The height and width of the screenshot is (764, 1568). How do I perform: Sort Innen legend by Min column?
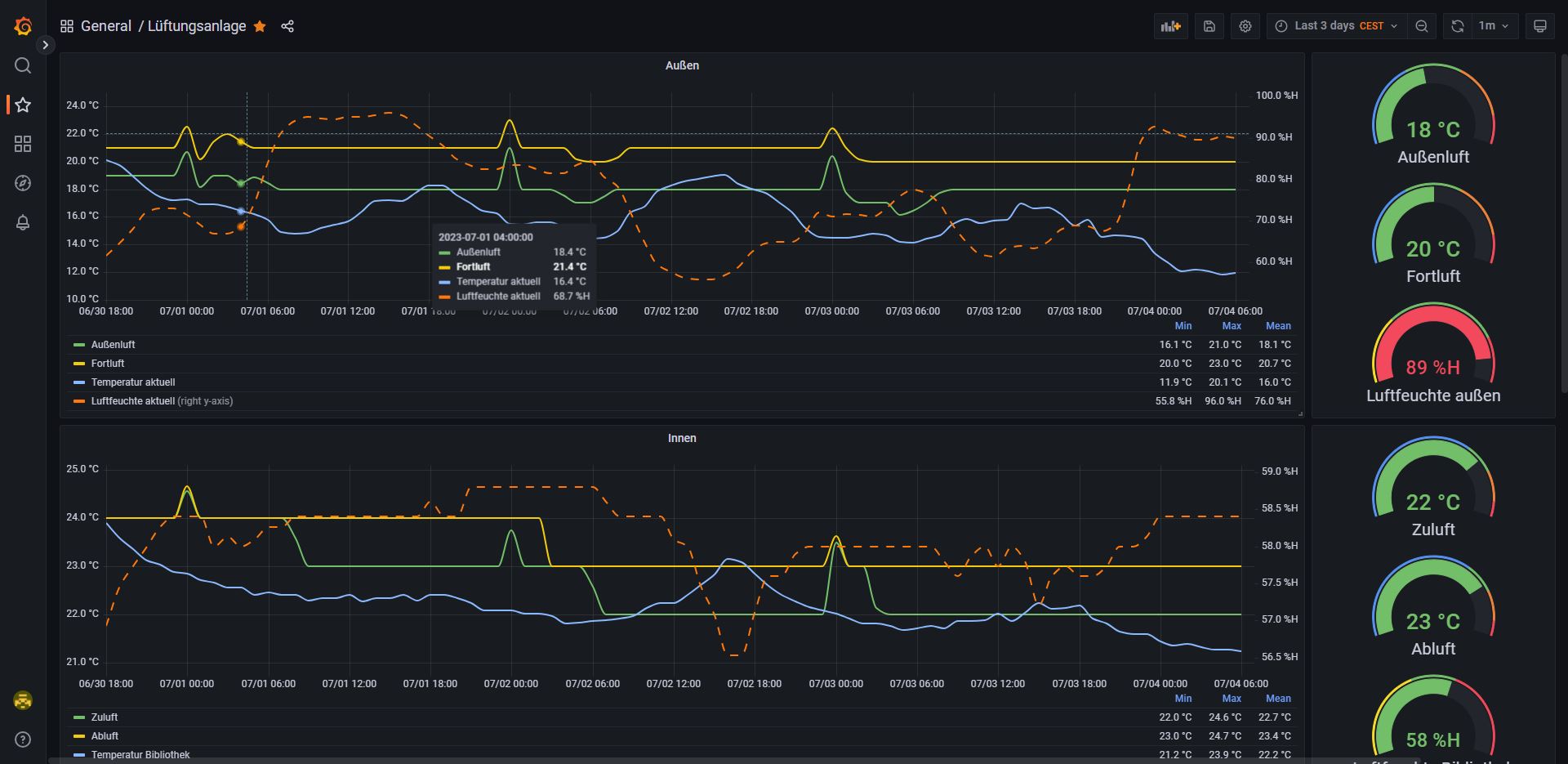(1183, 699)
